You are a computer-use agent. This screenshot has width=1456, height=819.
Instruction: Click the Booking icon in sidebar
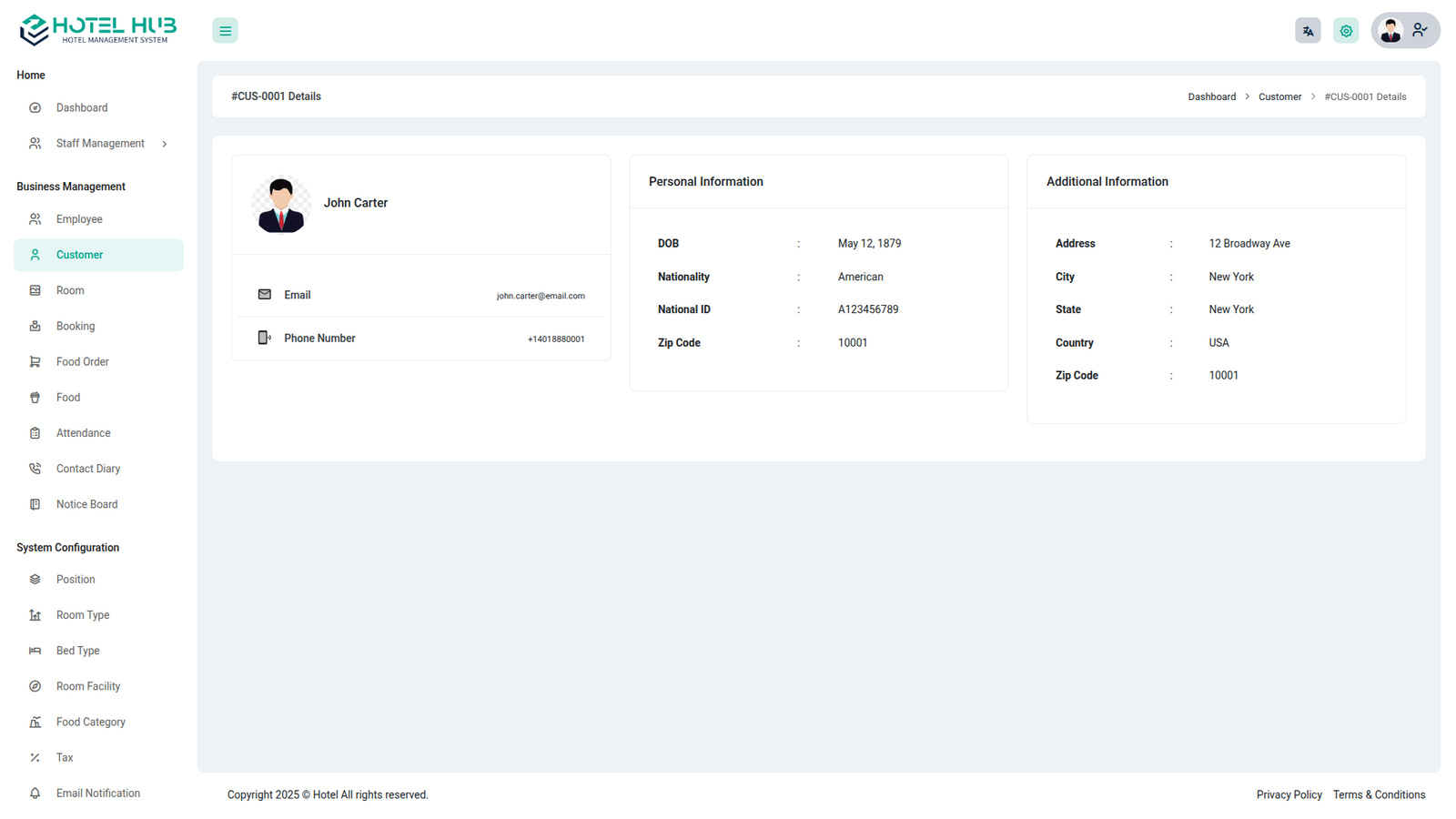[35, 327]
